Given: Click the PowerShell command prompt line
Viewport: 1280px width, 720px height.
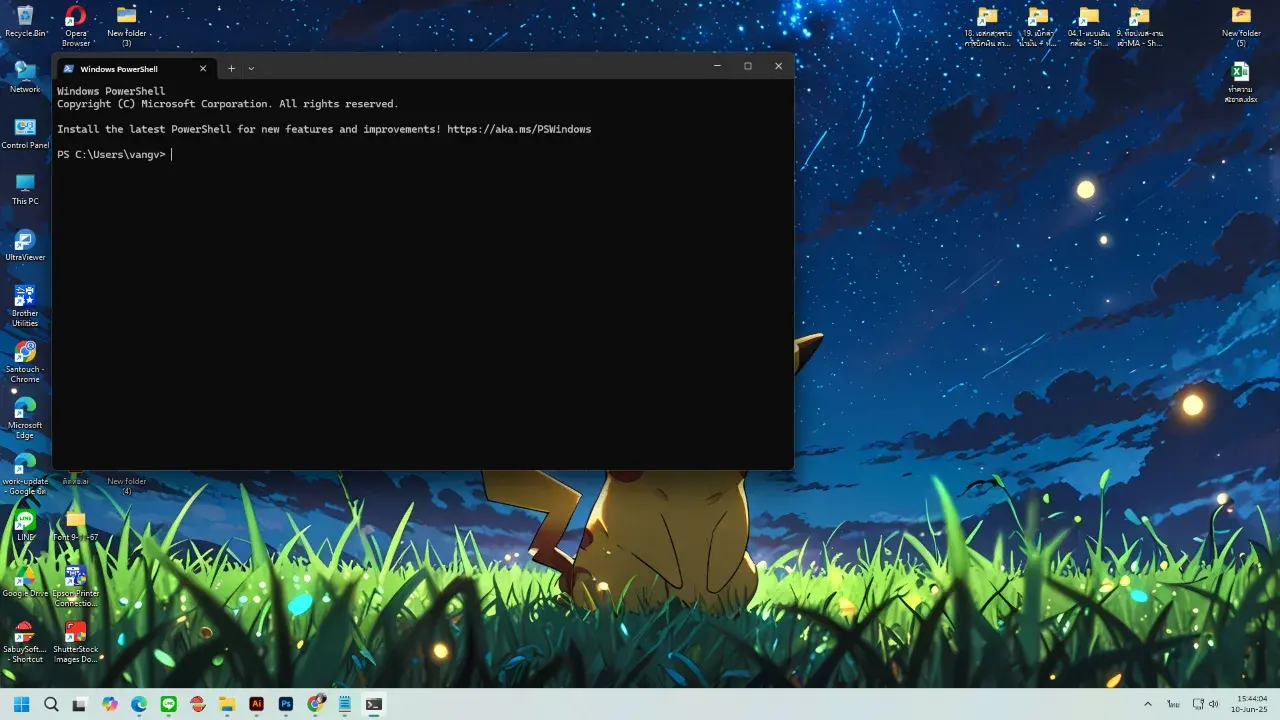Looking at the screenshot, I should (x=115, y=154).
